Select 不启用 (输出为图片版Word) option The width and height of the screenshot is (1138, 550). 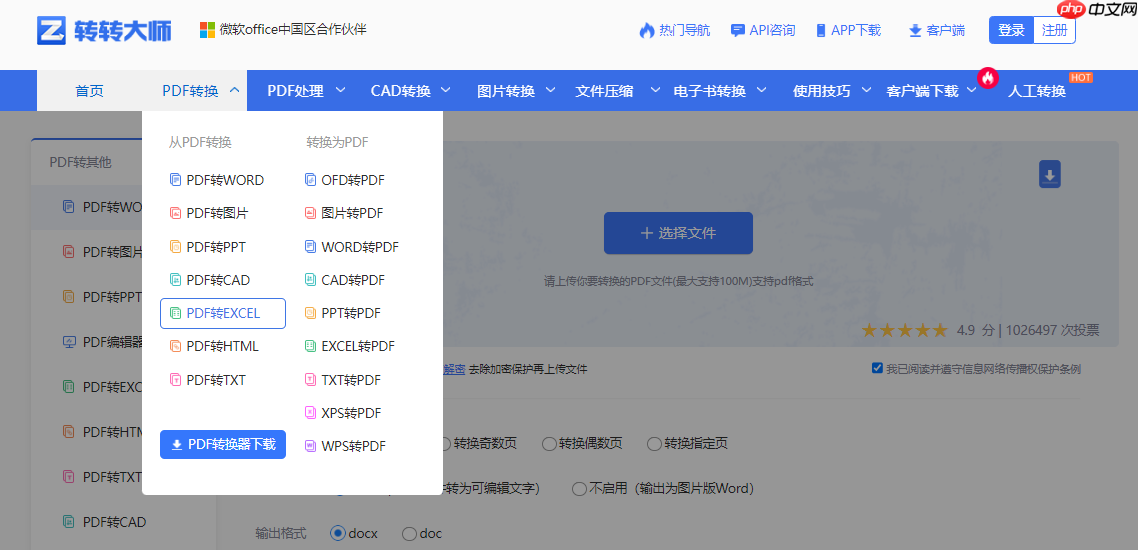click(x=579, y=488)
